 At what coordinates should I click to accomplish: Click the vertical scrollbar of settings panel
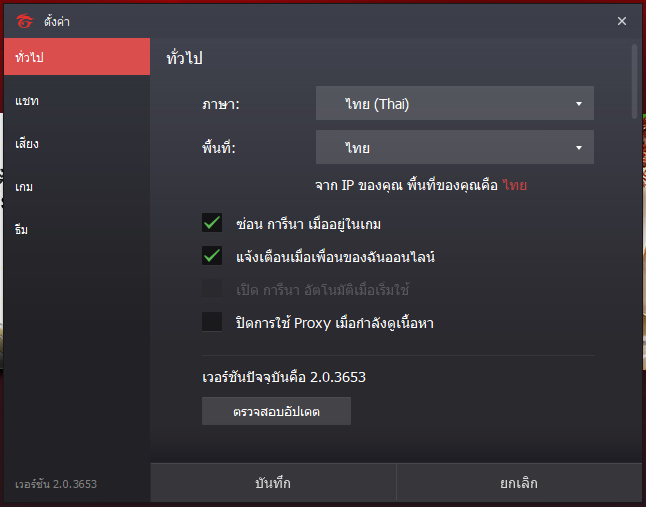634,82
